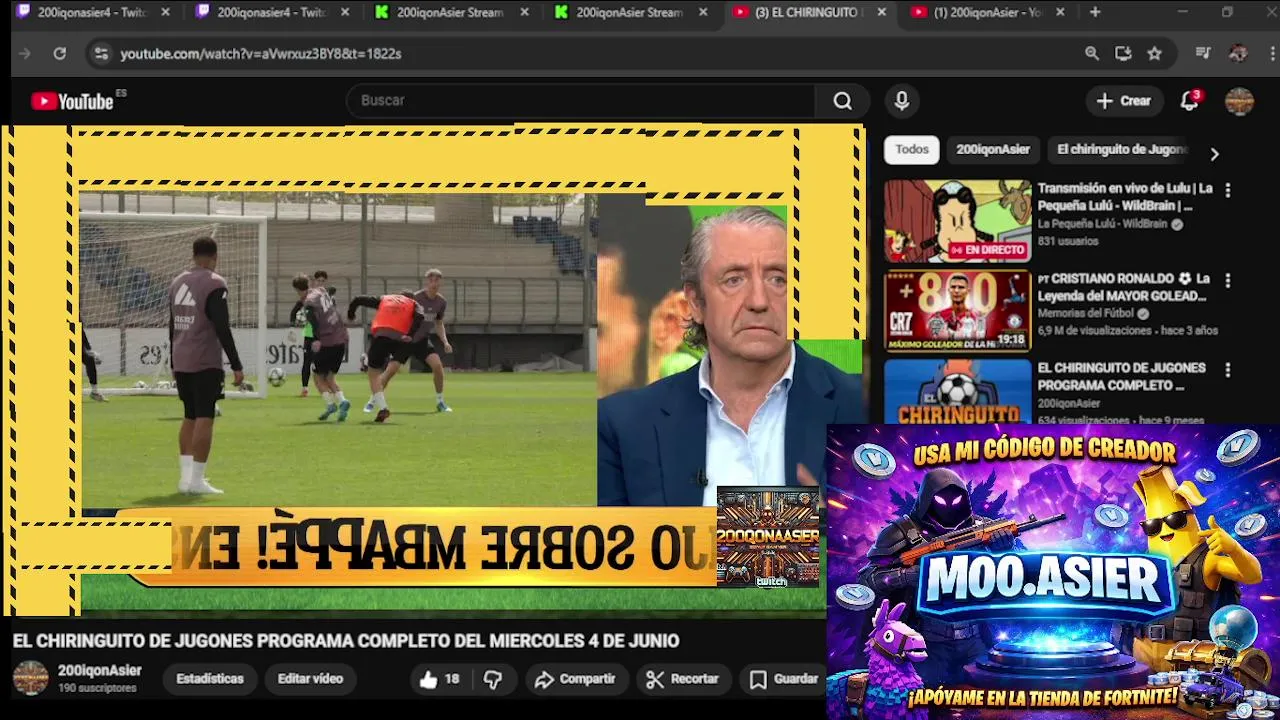Open YouTube account avatar menu
This screenshot has height=720, width=1280.
click(x=1239, y=101)
